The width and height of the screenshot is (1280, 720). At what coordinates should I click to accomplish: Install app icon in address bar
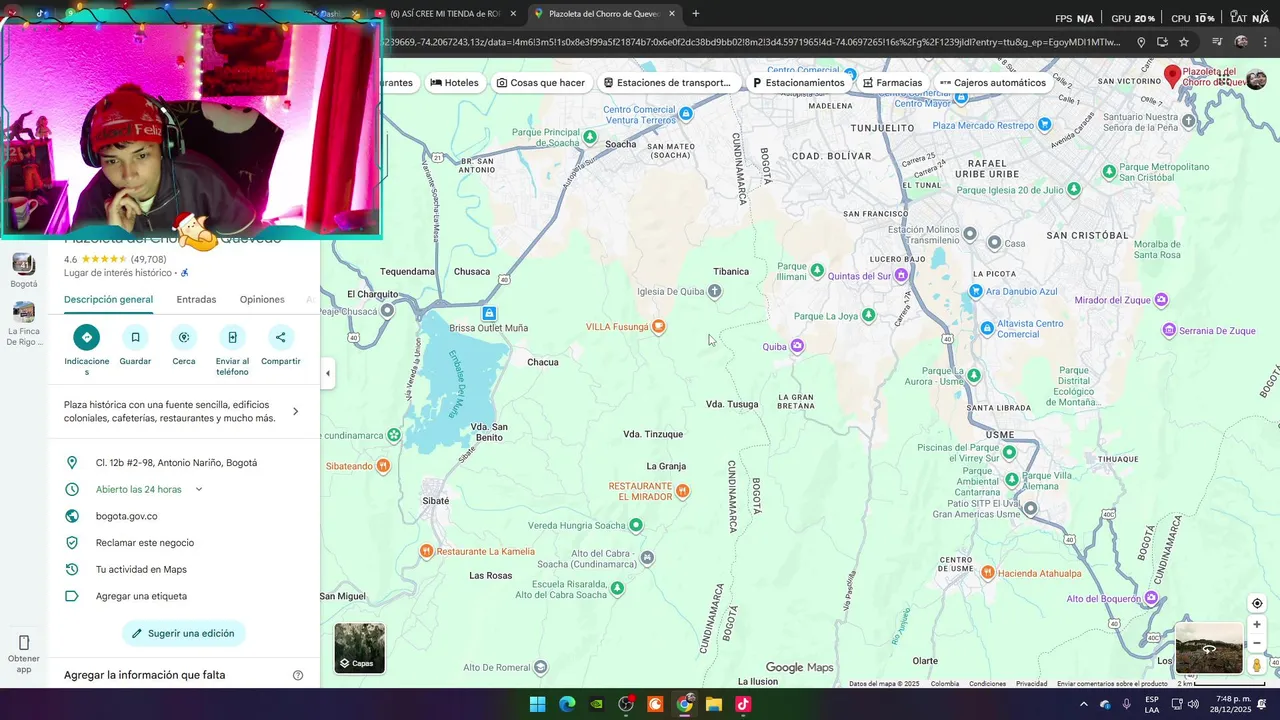tap(1162, 42)
